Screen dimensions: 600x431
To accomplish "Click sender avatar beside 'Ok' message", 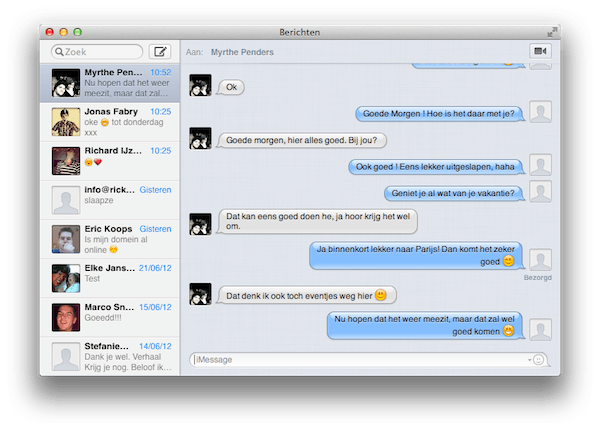I will pyautogui.click(x=200, y=85).
